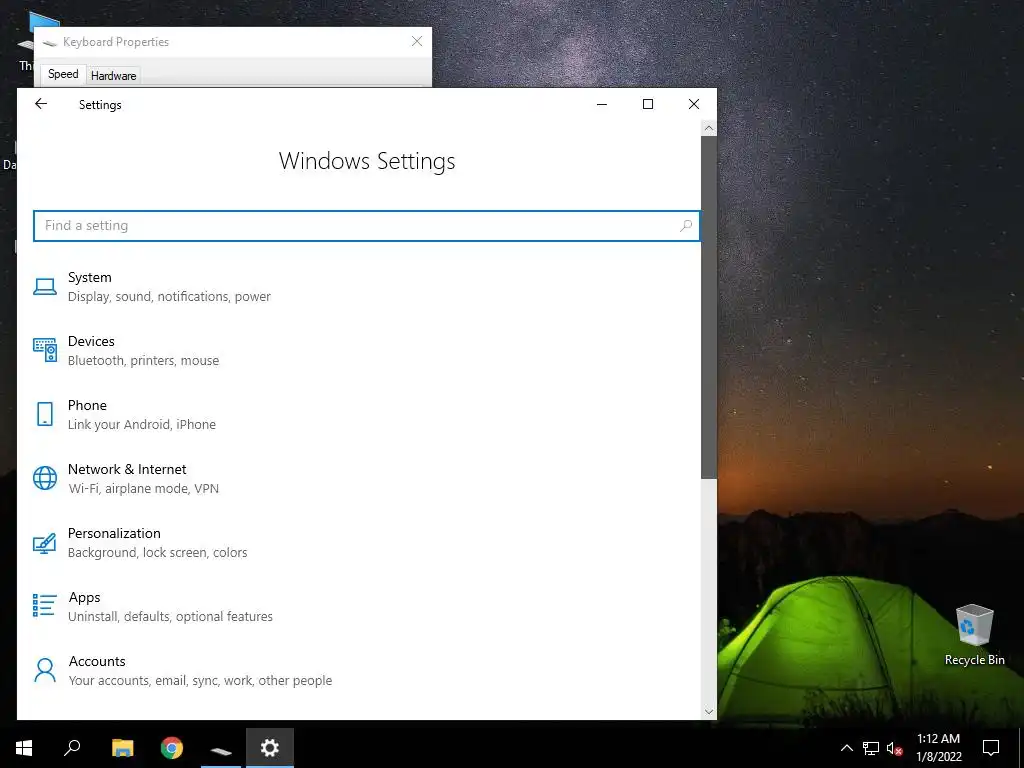
Task: Click the scrollbar down arrow in Settings
Action: coord(709,712)
